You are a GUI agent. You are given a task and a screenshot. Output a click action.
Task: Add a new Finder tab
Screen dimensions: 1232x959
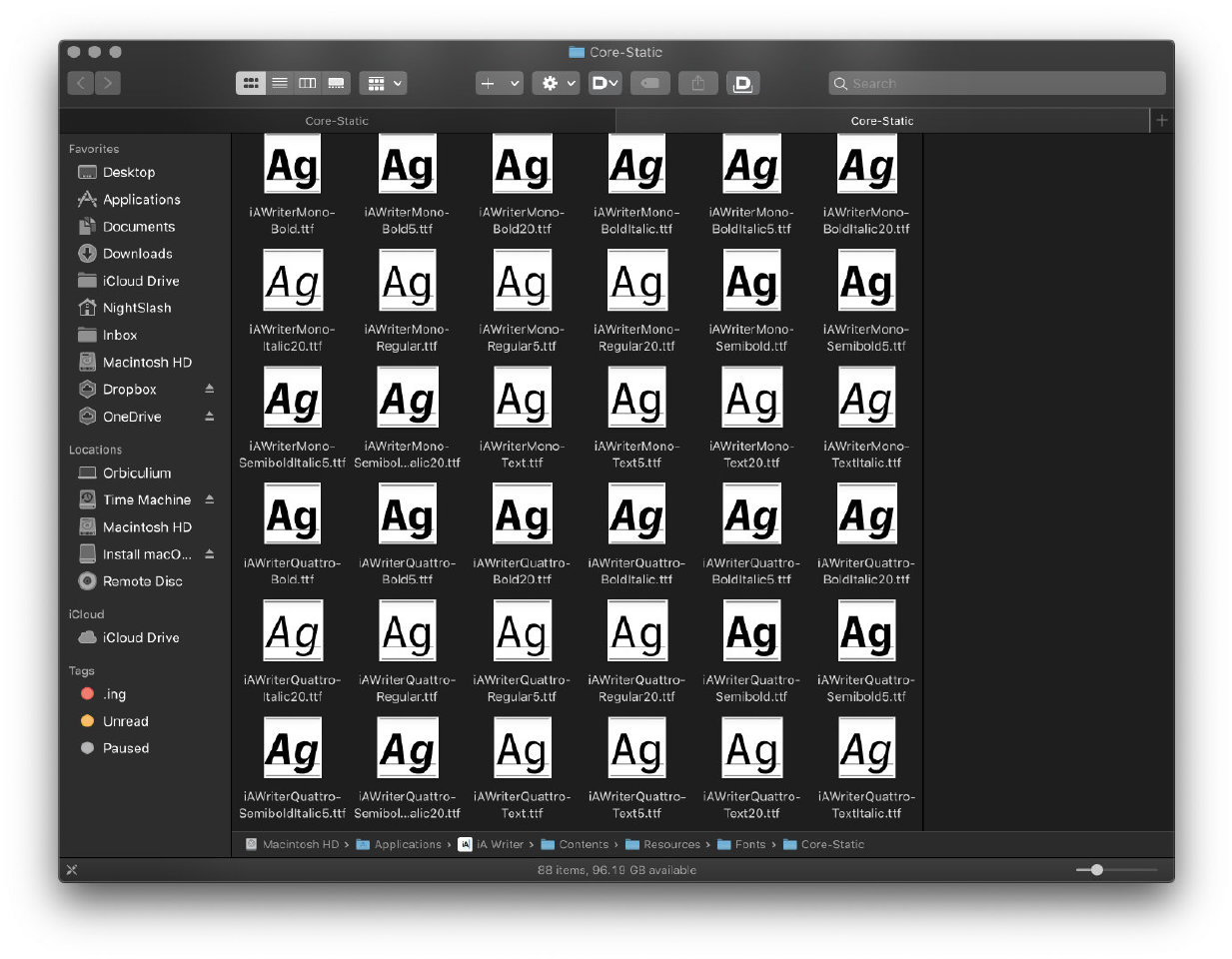(x=1161, y=121)
